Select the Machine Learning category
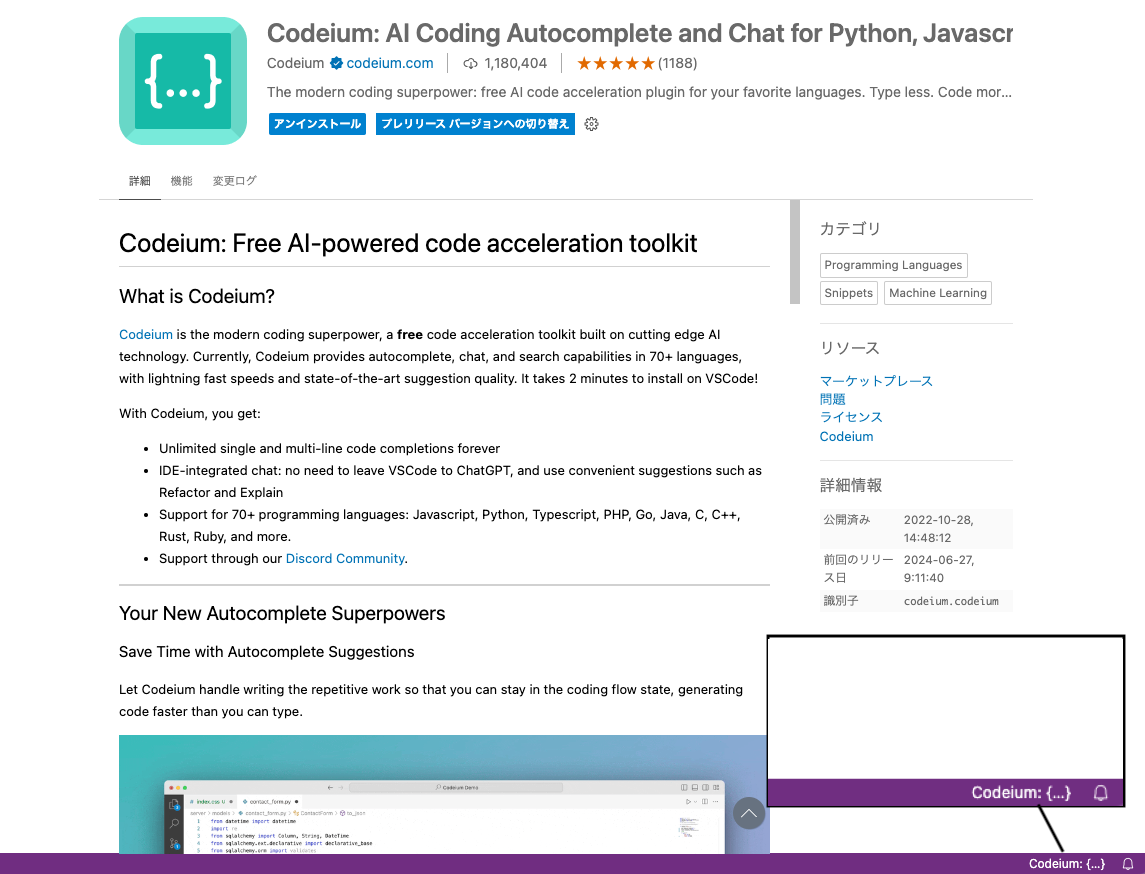This screenshot has width=1145, height=874. point(937,292)
